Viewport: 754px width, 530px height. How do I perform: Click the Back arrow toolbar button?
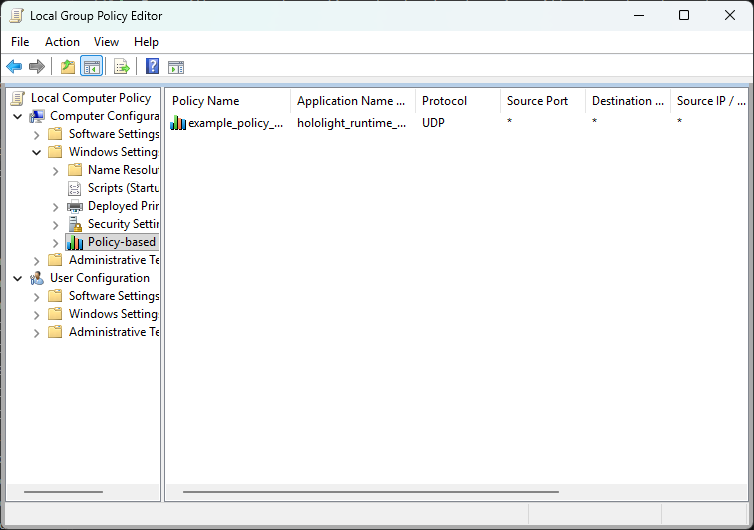tap(14, 66)
